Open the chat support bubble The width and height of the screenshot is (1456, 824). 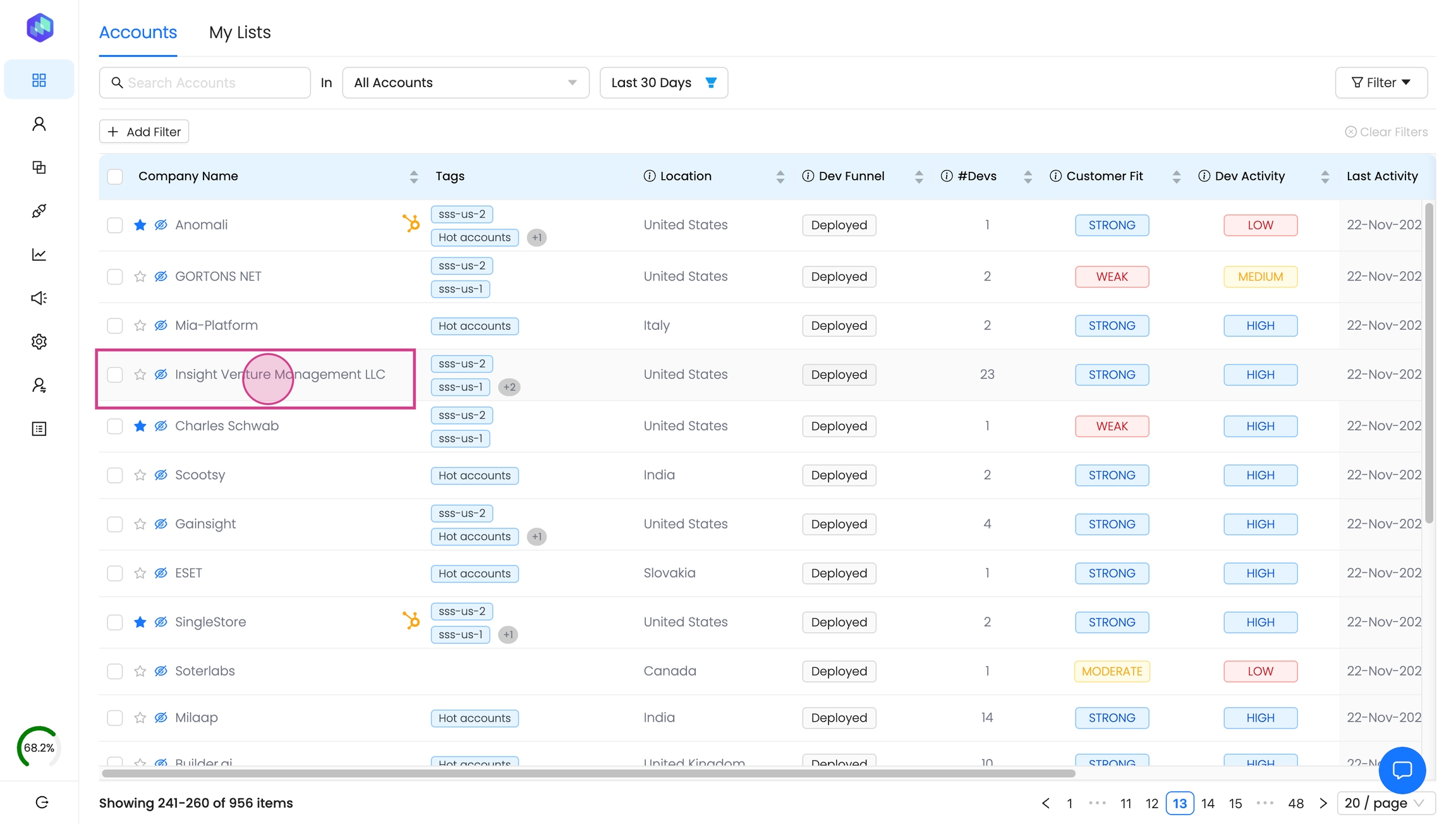pyautogui.click(x=1402, y=770)
